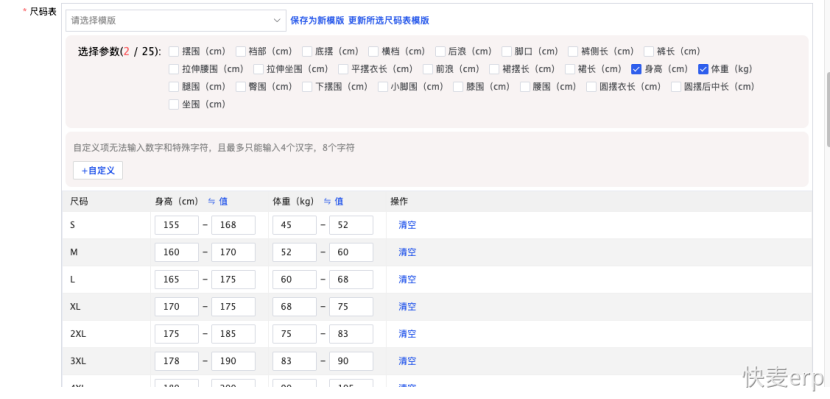Image resolution: width=830 pixels, height=399 pixels.
Task: Open the 请选择模版 template dropdown
Action: click(176, 21)
